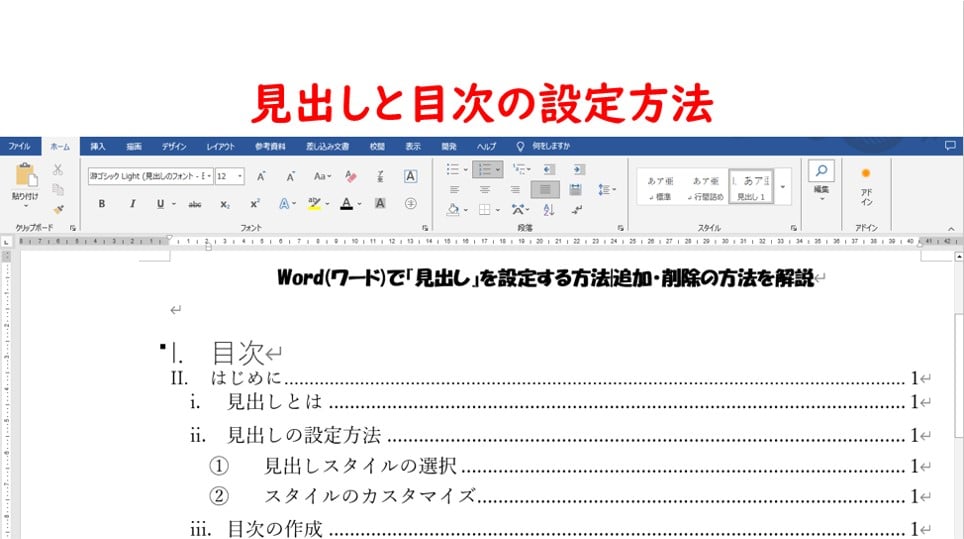Image resolution: width=964 pixels, height=539 pixels.
Task: Switch to the 挿入 (Insert) tab
Action: [98, 146]
